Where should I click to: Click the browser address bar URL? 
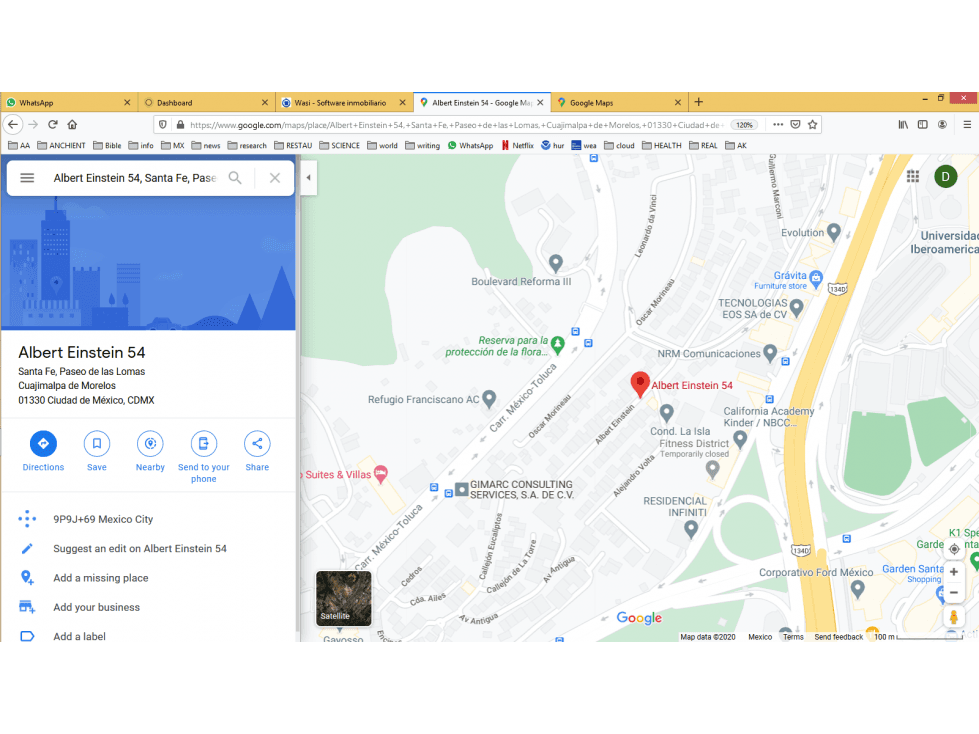pyautogui.click(x=456, y=125)
